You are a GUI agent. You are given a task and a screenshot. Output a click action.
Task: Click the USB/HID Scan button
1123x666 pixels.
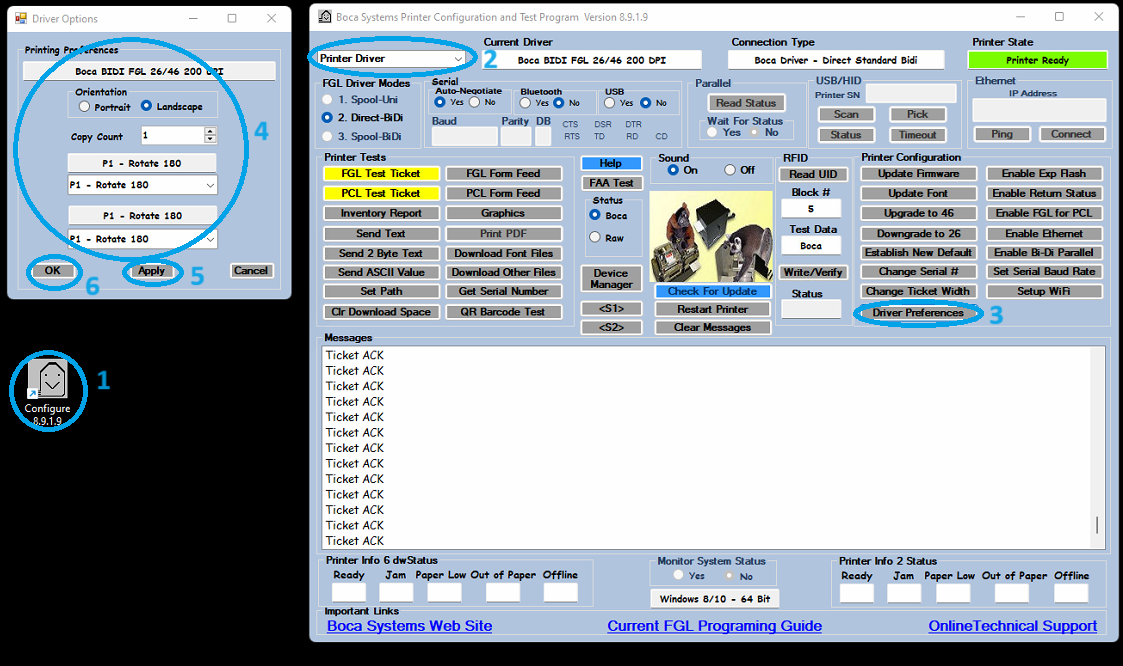click(x=846, y=115)
